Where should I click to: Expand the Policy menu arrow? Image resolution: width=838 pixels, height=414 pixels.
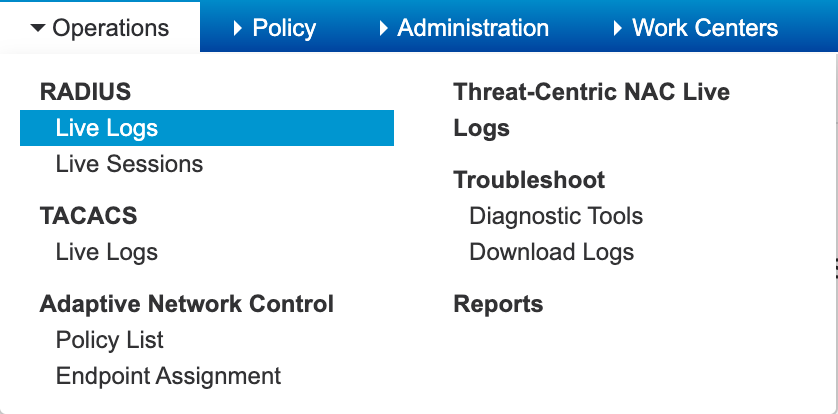click(x=237, y=28)
